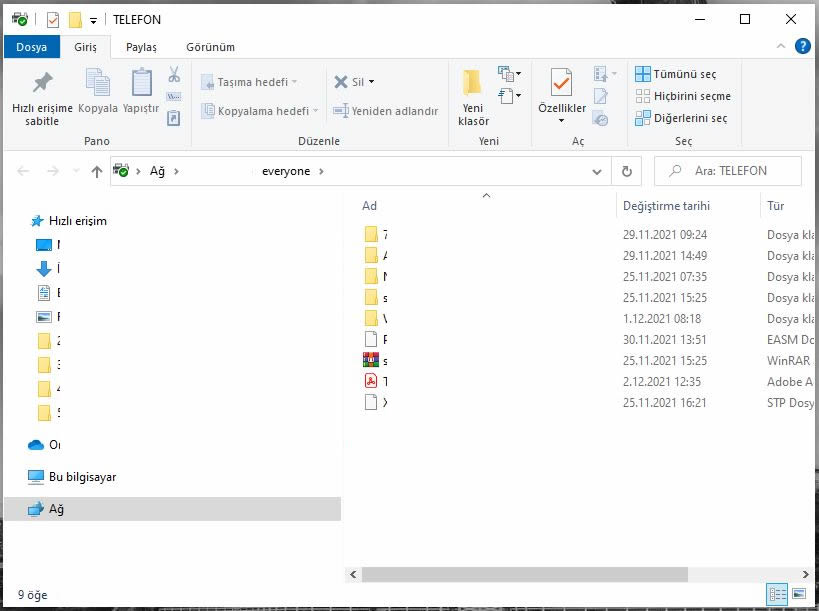Switch to details view in status bar
Image resolution: width=819 pixels, height=611 pixels.
click(777, 595)
